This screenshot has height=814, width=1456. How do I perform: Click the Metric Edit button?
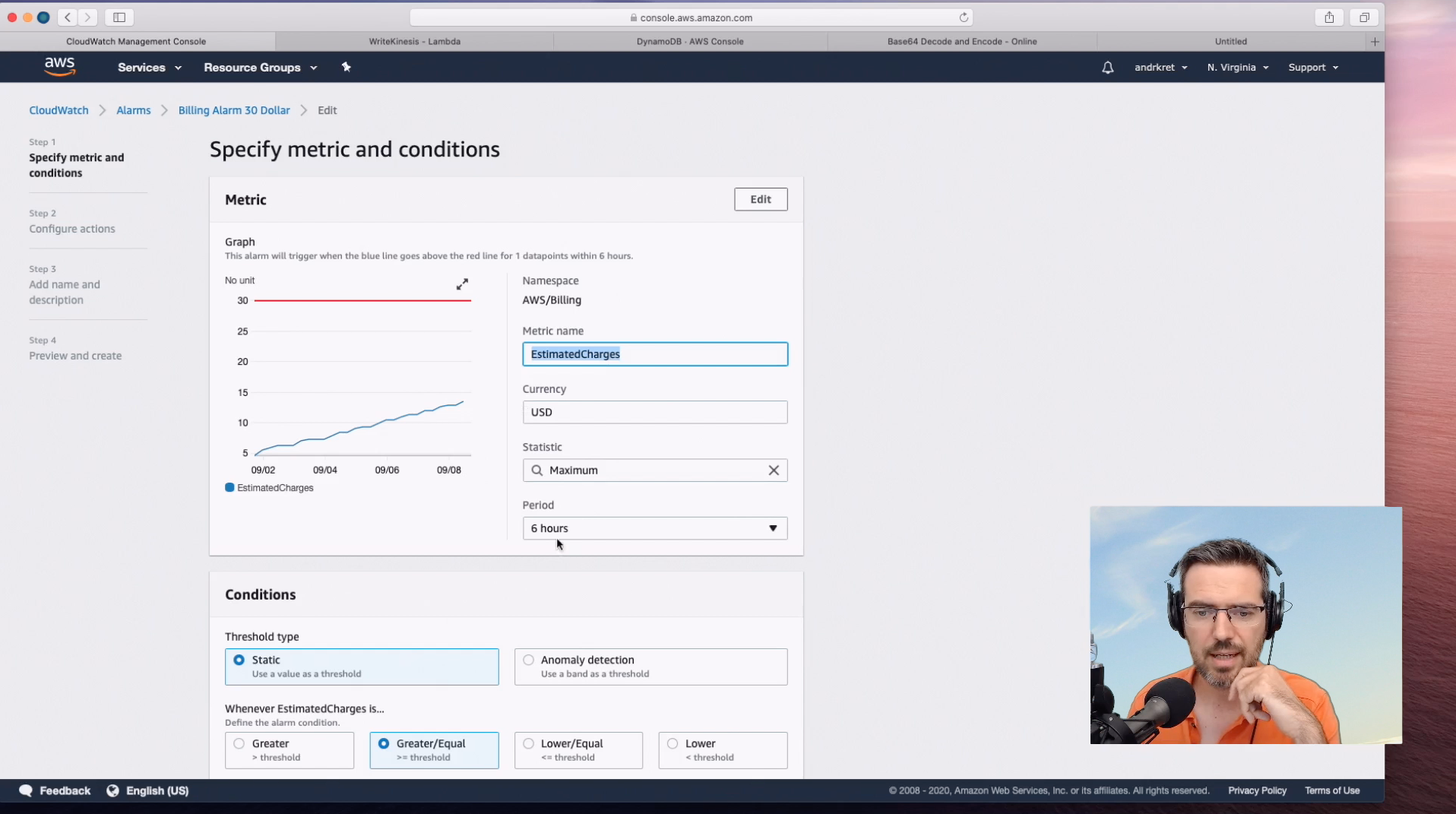coord(761,199)
